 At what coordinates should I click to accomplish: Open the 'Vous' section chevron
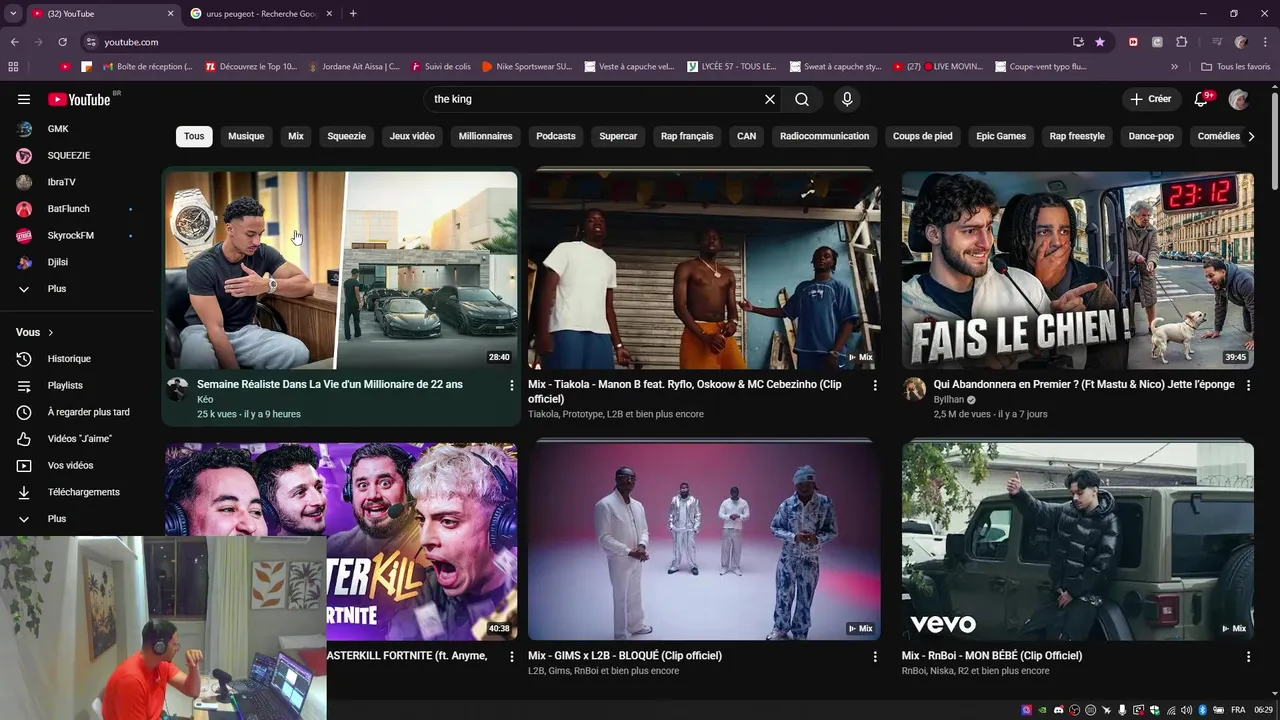pos(51,332)
